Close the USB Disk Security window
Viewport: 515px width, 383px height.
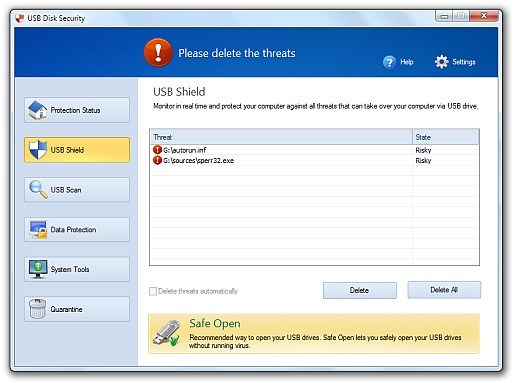click(x=484, y=15)
